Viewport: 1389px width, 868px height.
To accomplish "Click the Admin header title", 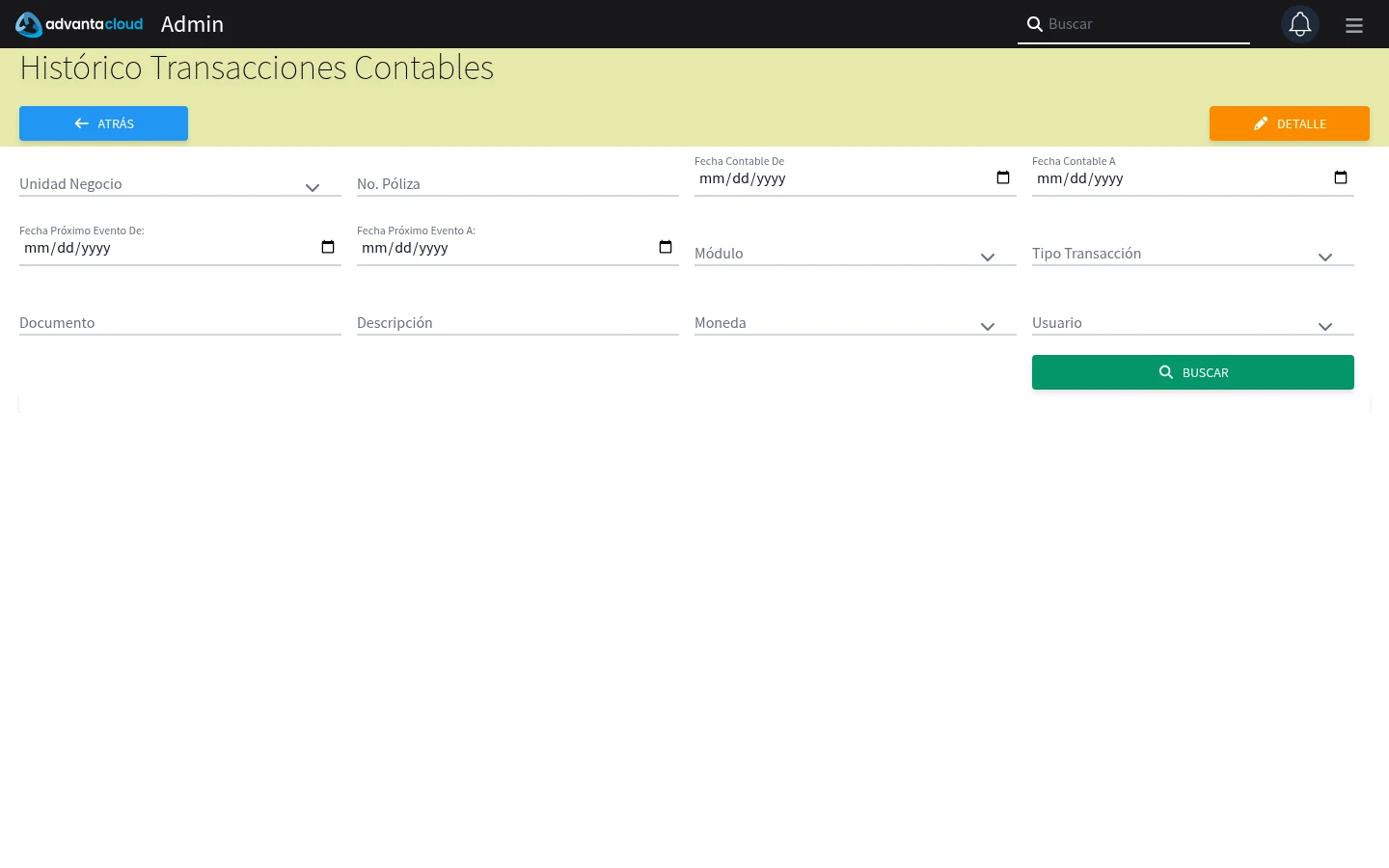I will pyautogui.click(x=192, y=24).
